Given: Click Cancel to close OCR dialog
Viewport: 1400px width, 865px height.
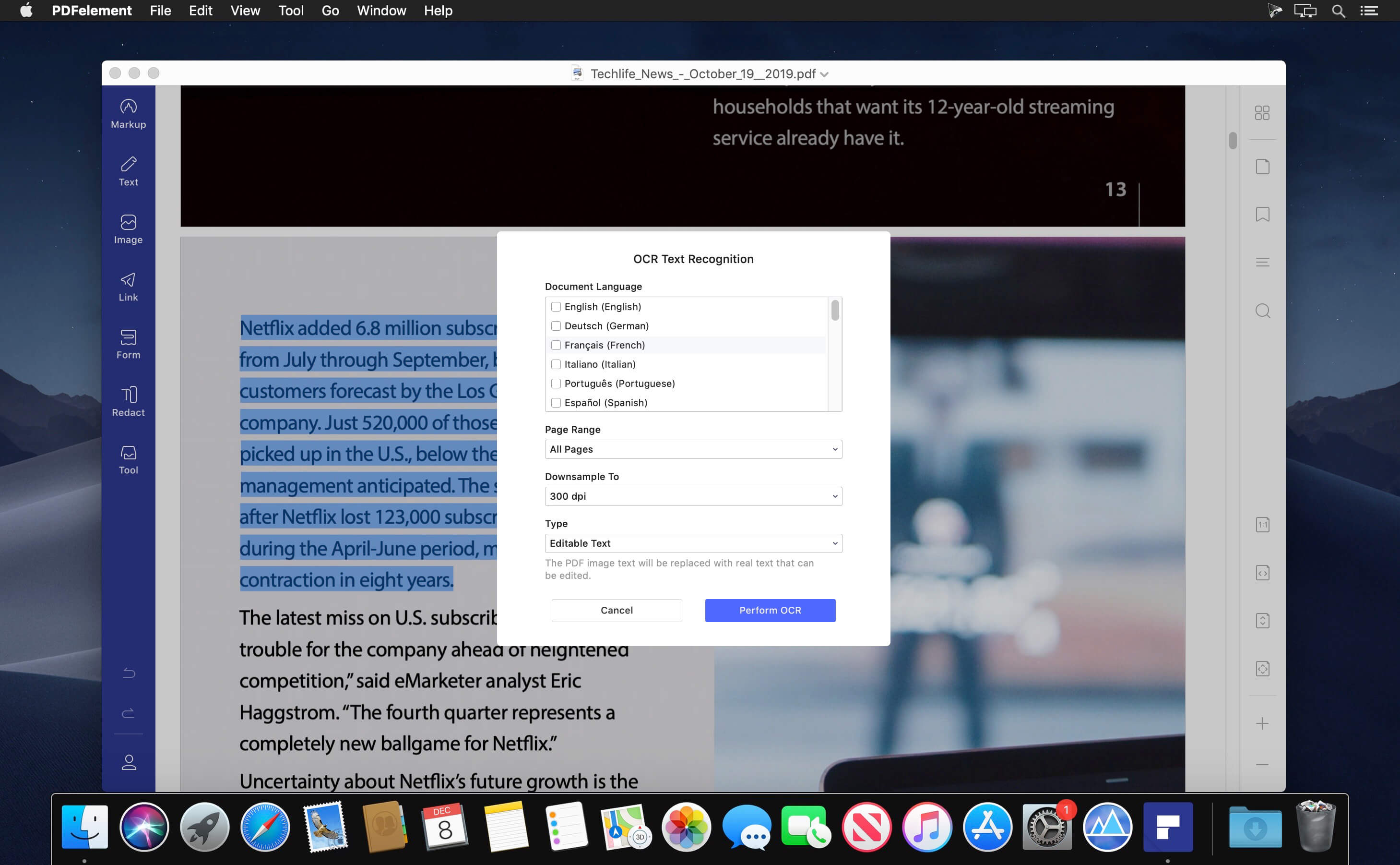Looking at the screenshot, I should click(616, 610).
